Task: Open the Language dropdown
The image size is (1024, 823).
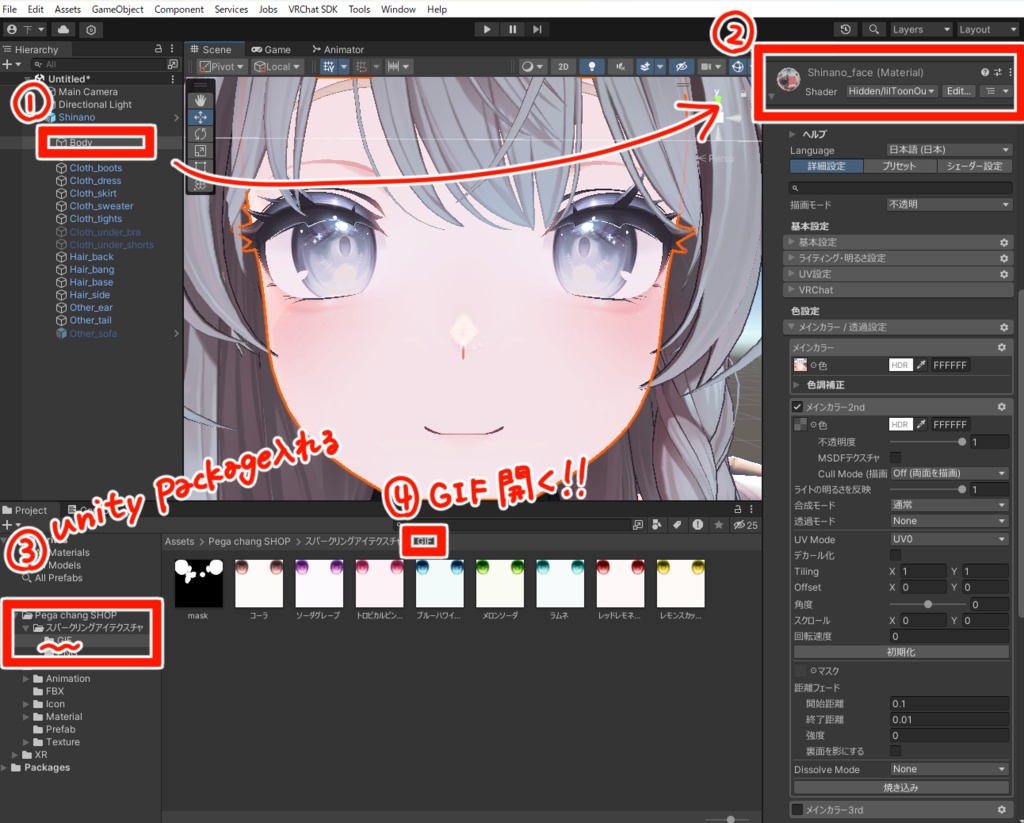Action: [949, 150]
